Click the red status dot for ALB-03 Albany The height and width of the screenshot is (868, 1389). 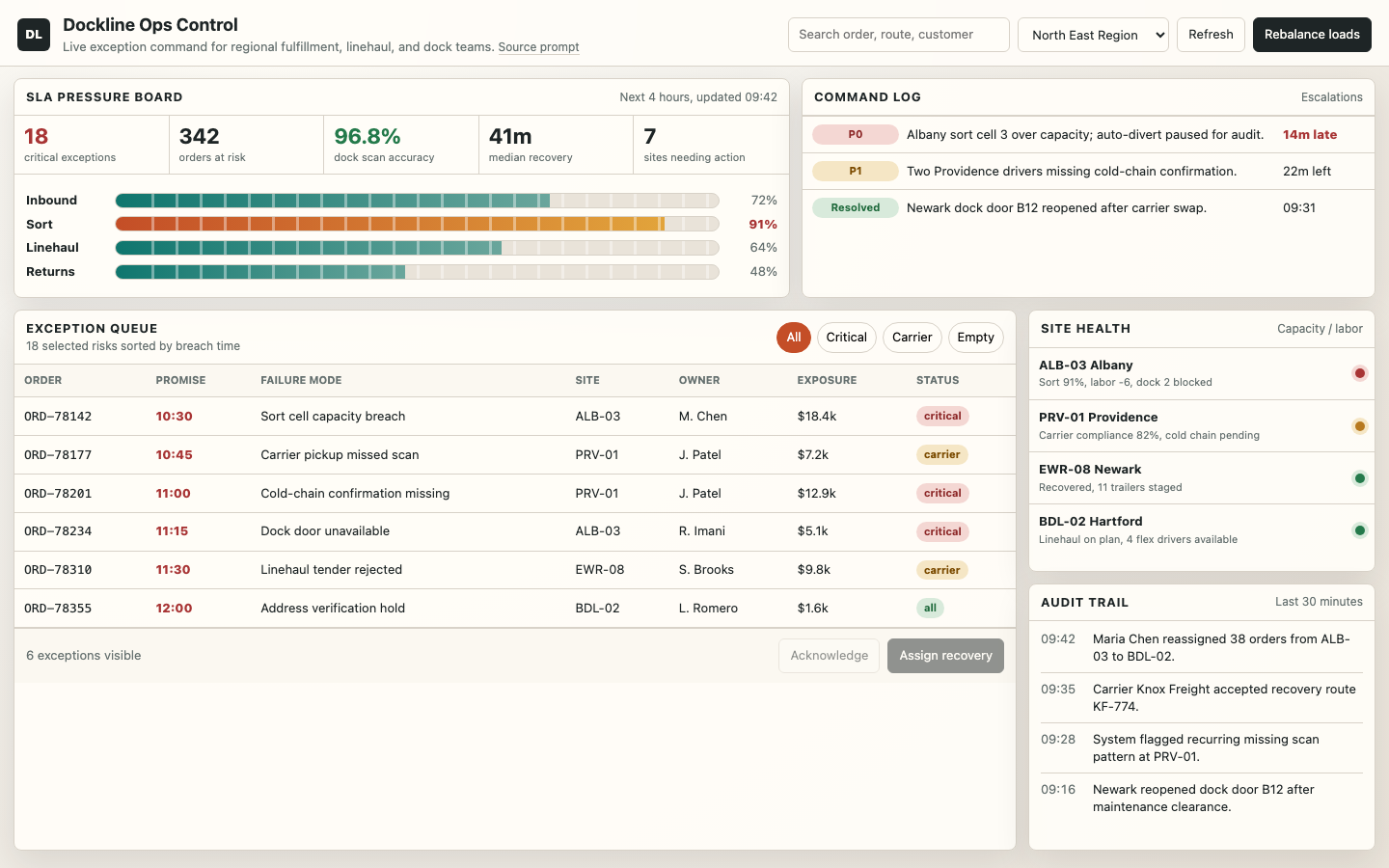(x=1360, y=373)
